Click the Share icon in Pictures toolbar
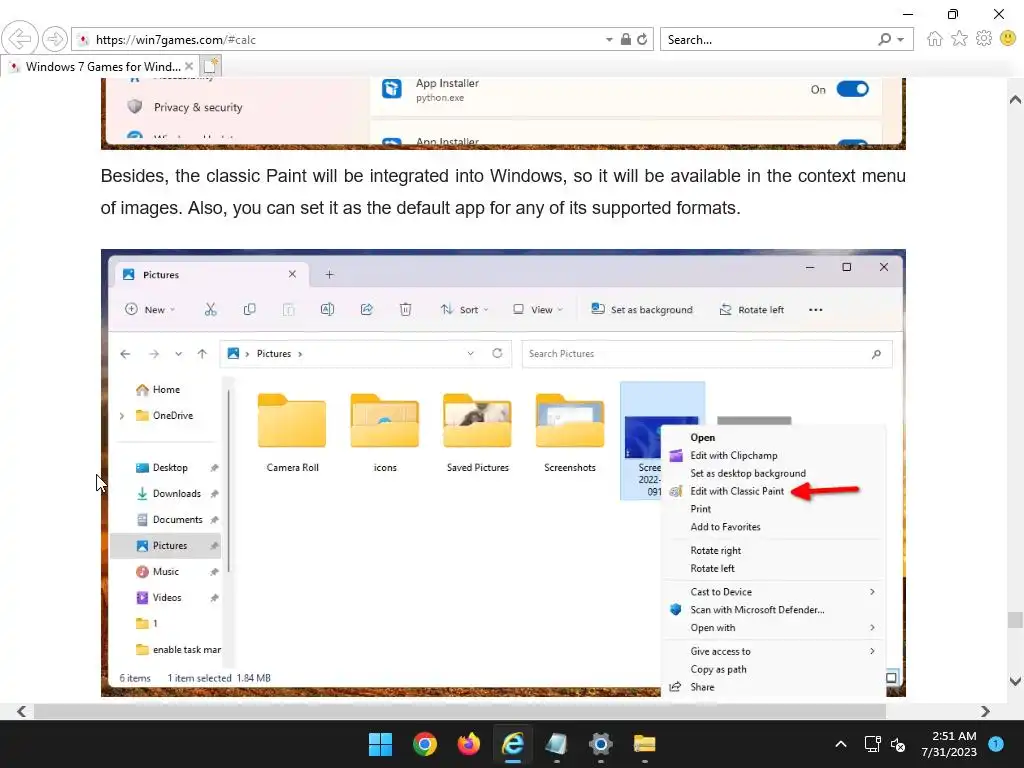Screen dimensions: 1024x768 pos(366,310)
